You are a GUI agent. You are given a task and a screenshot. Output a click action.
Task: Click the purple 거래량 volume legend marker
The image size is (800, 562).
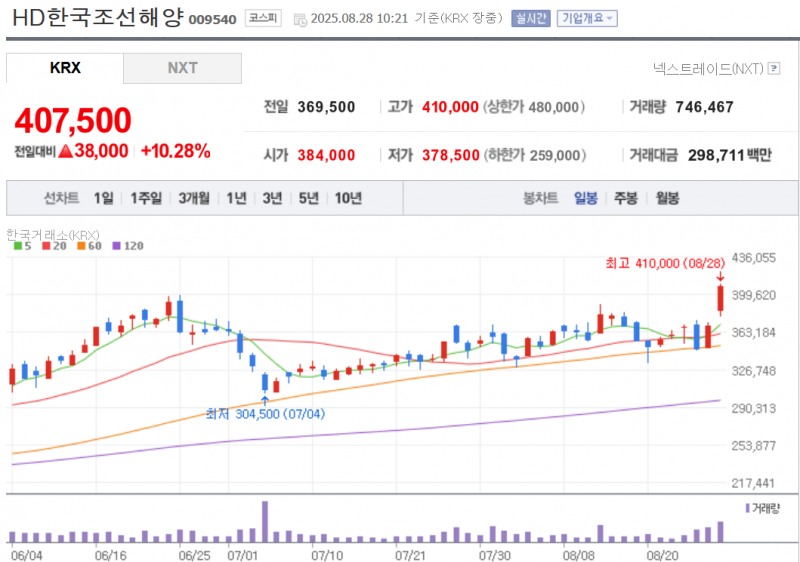point(747,508)
